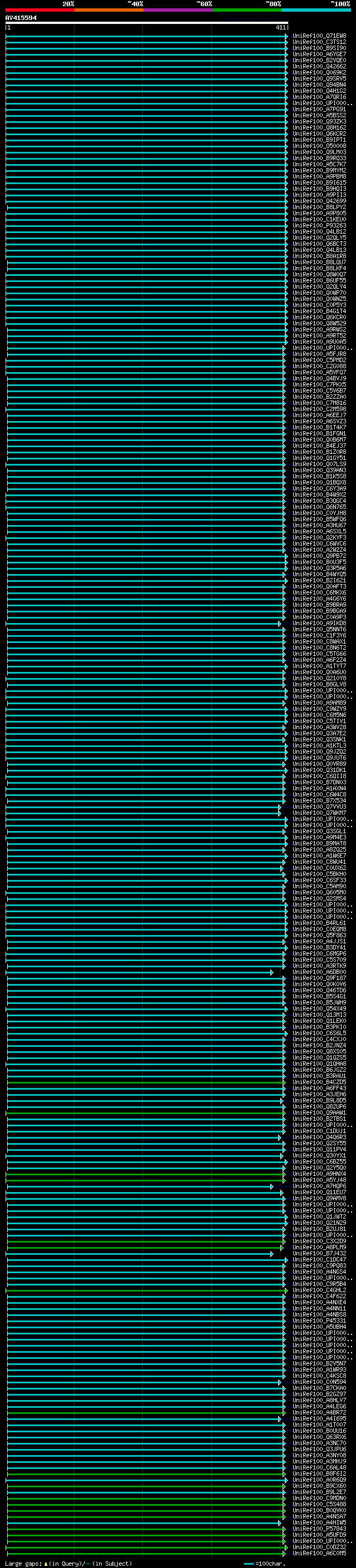The height and width of the screenshot is (1568, 356).
Task: Select the UniRef100_A8ZQ25 label
Action: (319, 850)
